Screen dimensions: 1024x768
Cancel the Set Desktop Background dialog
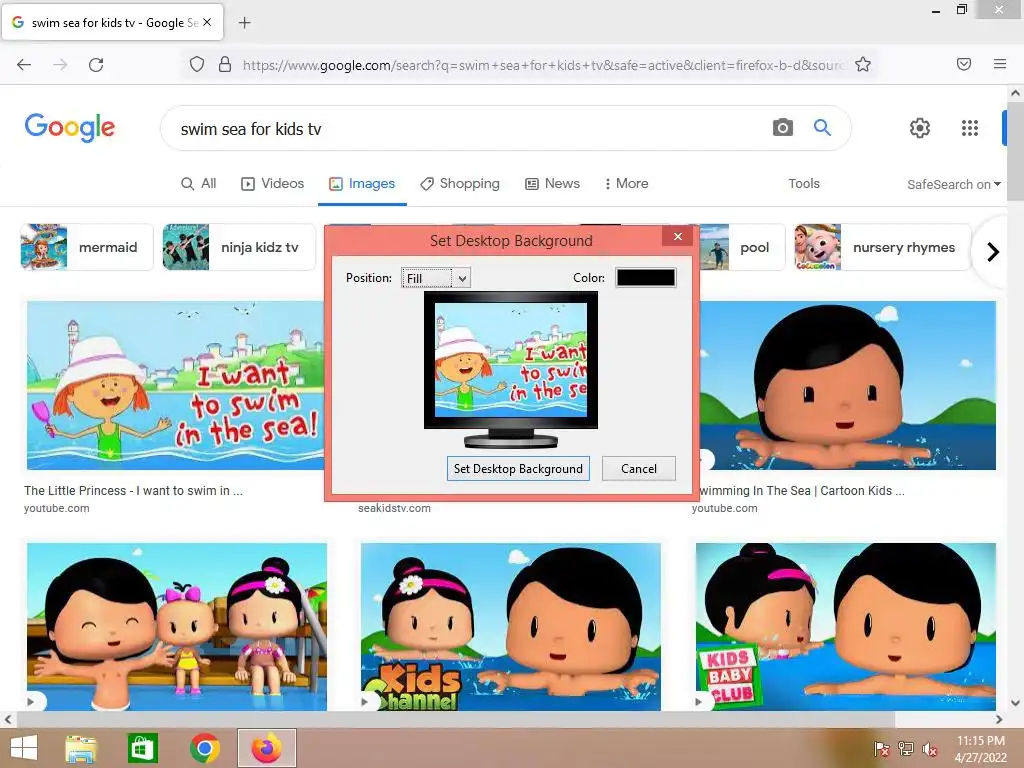pyautogui.click(x=639, y=469)
